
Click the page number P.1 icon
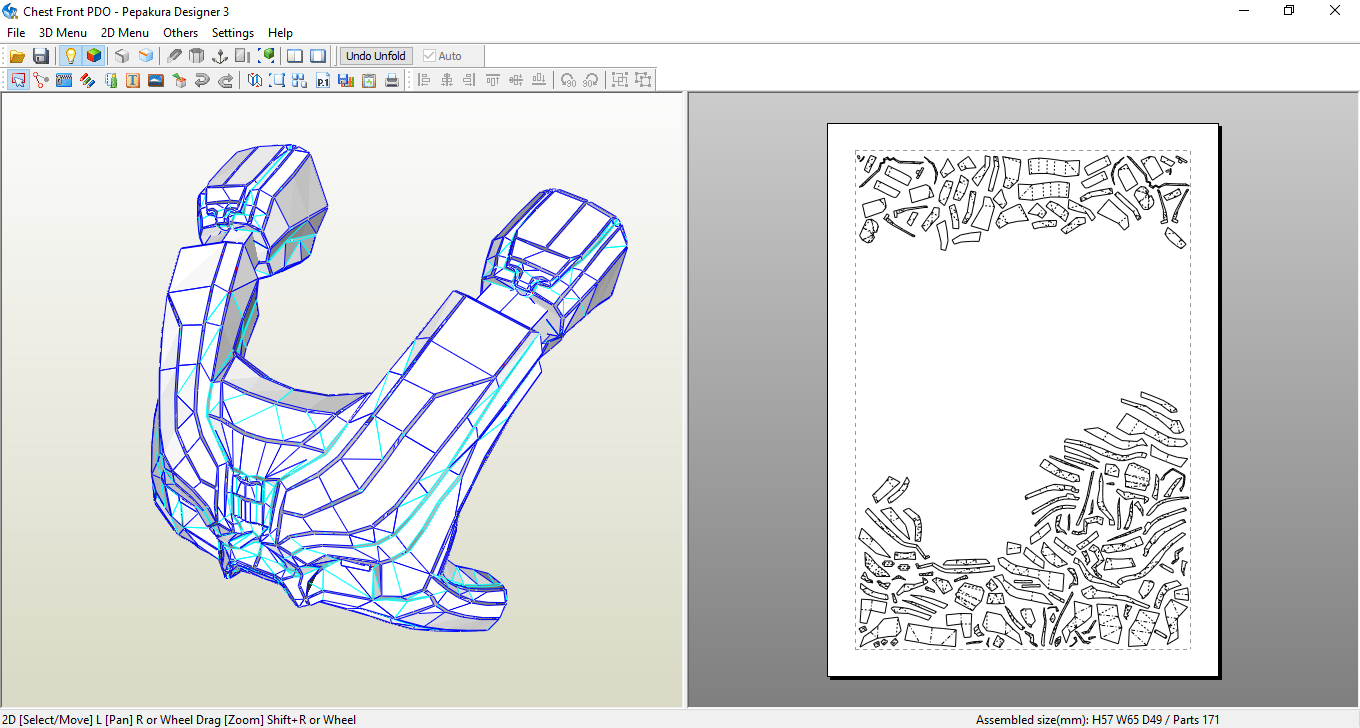(323, 81)
